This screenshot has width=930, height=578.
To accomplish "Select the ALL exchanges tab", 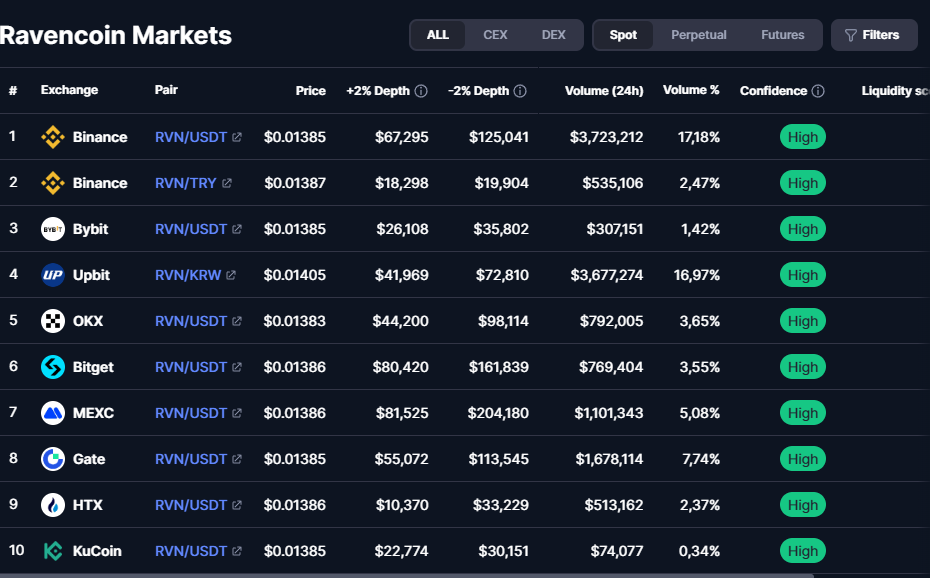I will [438, 35].
